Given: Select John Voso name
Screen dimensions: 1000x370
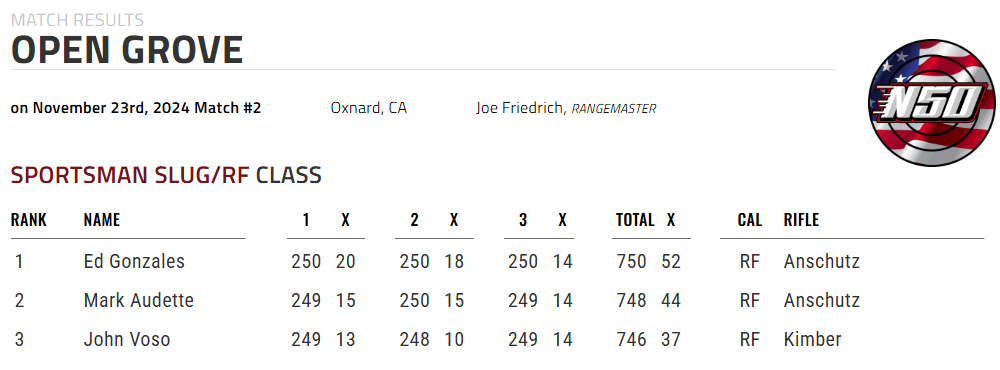Looking at the screenshot, I should pos(127,339).
